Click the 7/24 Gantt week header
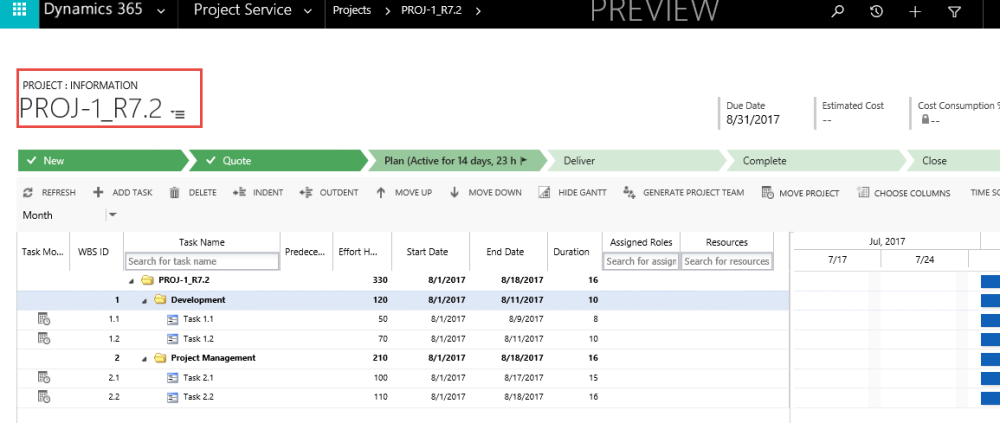 click(924, 260)
